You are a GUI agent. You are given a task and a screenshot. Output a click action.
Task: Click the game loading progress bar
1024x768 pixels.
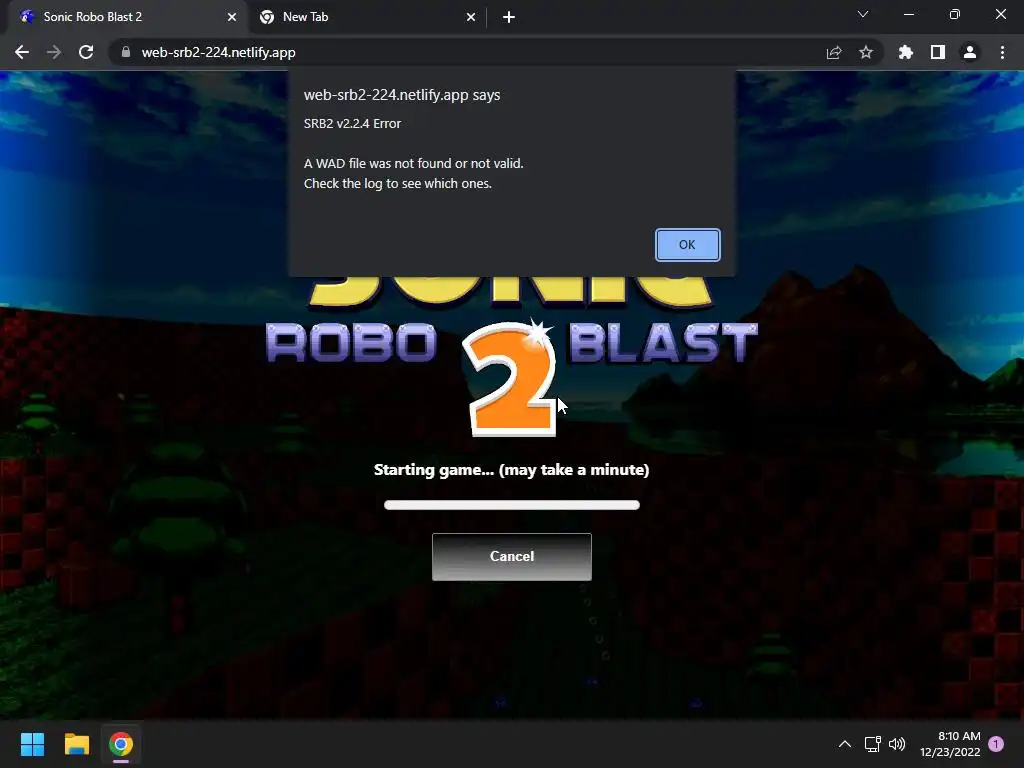(x=511, y=505)
